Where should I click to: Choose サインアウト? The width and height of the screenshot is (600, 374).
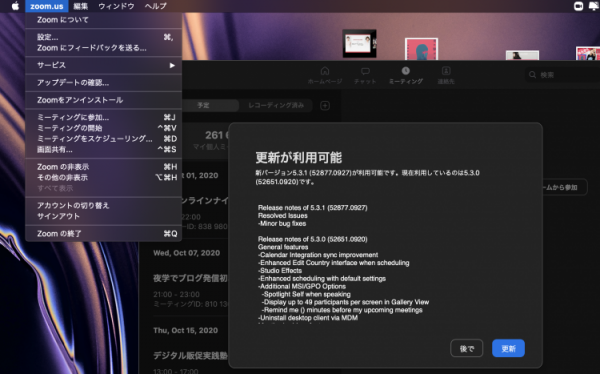tap(103, 216)
